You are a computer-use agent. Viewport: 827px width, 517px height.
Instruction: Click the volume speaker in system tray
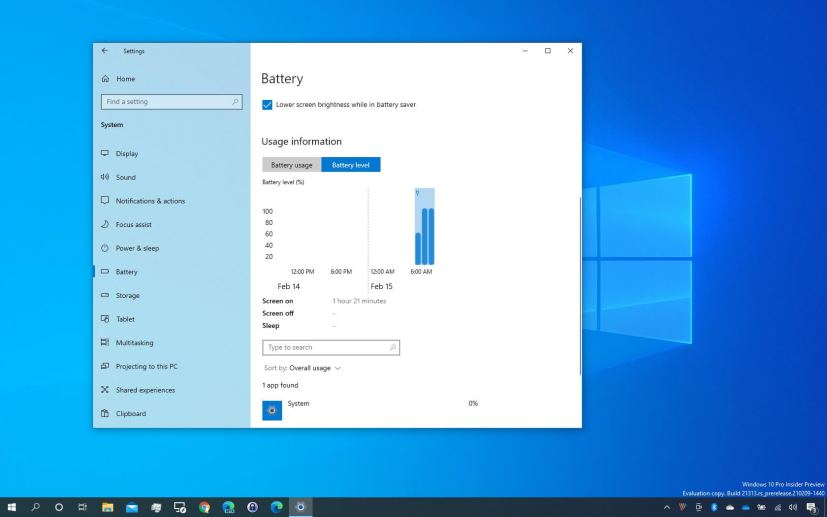(x=793, y=508)
